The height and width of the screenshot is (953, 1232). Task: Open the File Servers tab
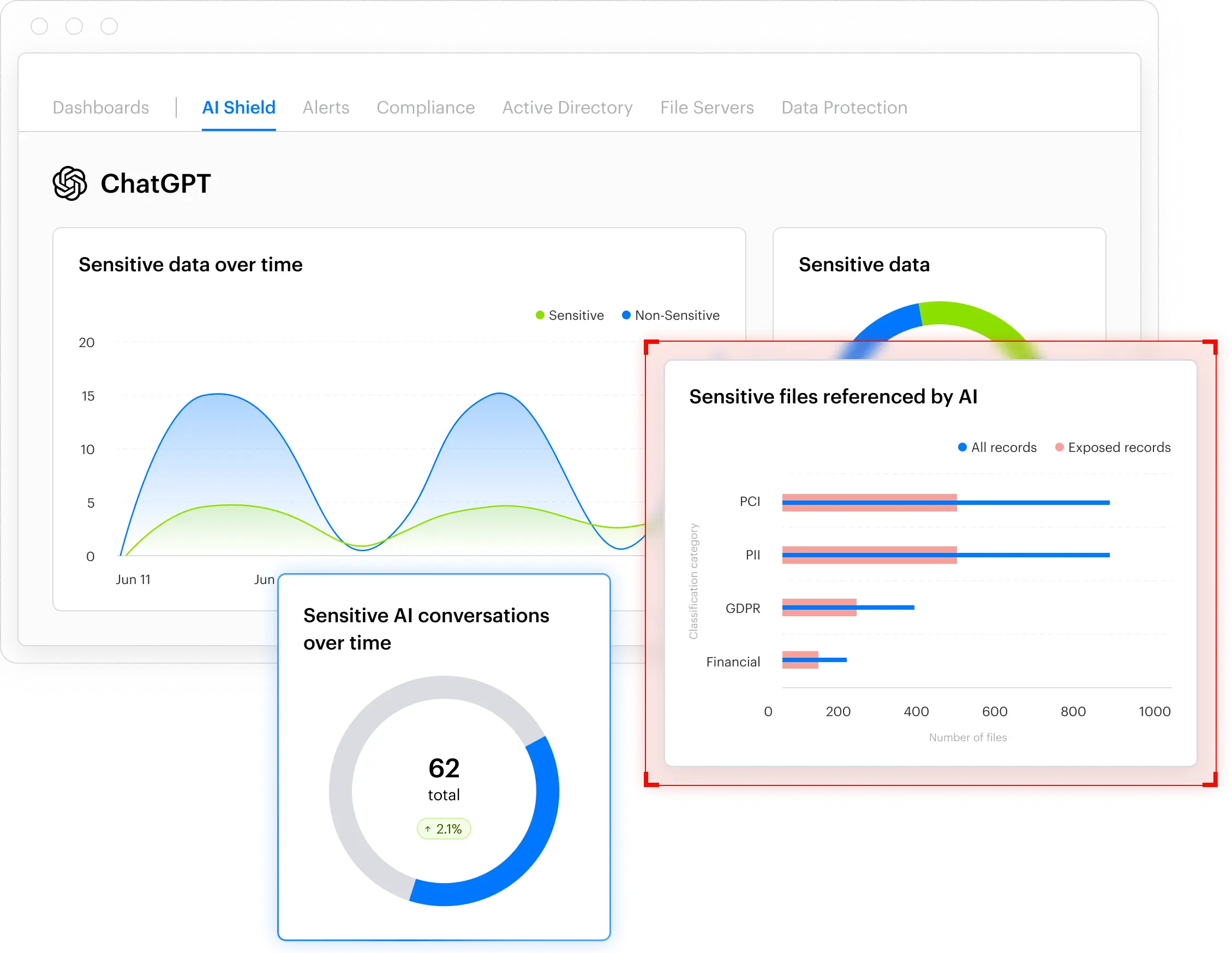pos(706,107)
